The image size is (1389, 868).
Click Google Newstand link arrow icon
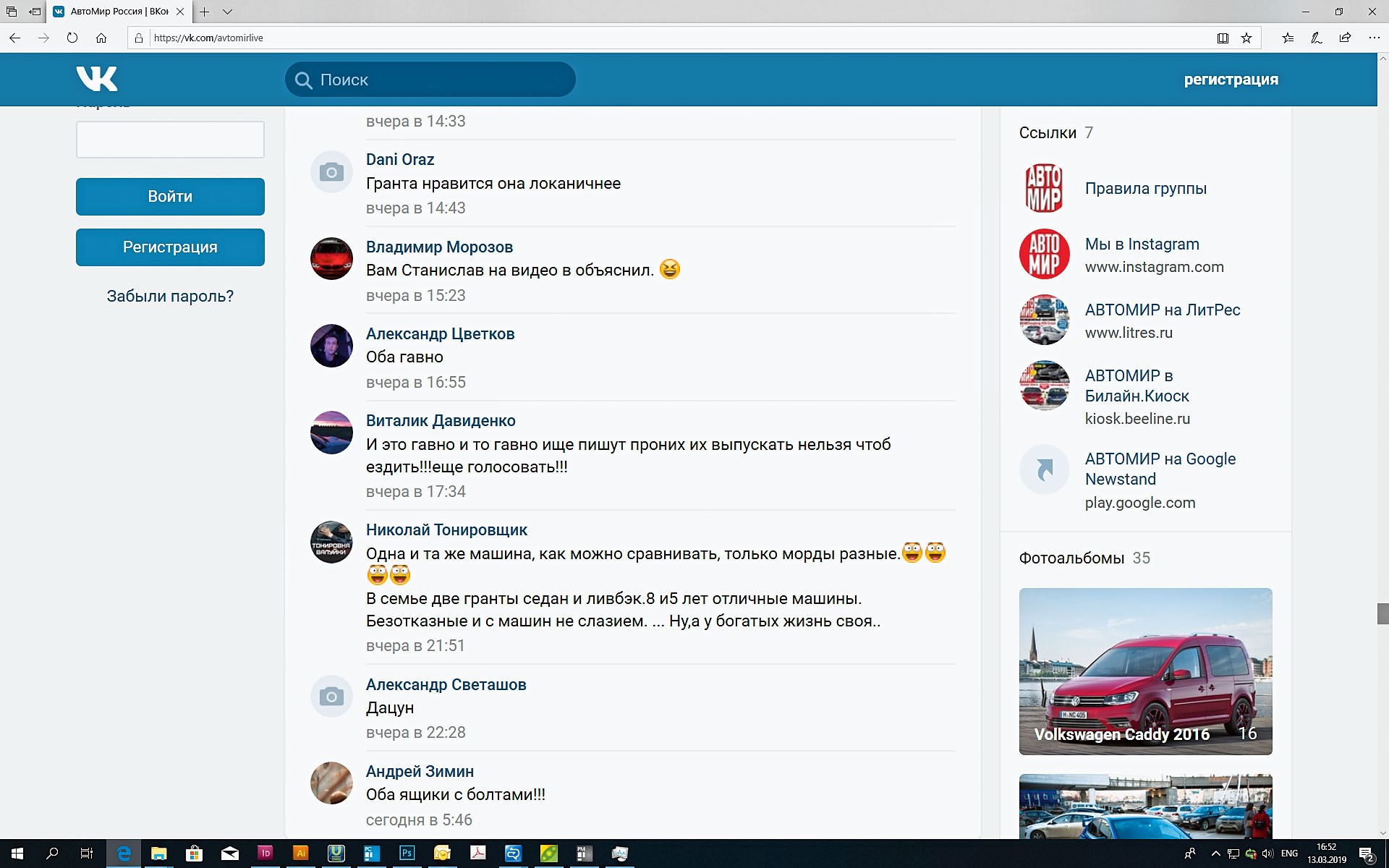pyautogui.click(x=1044, y=469)
